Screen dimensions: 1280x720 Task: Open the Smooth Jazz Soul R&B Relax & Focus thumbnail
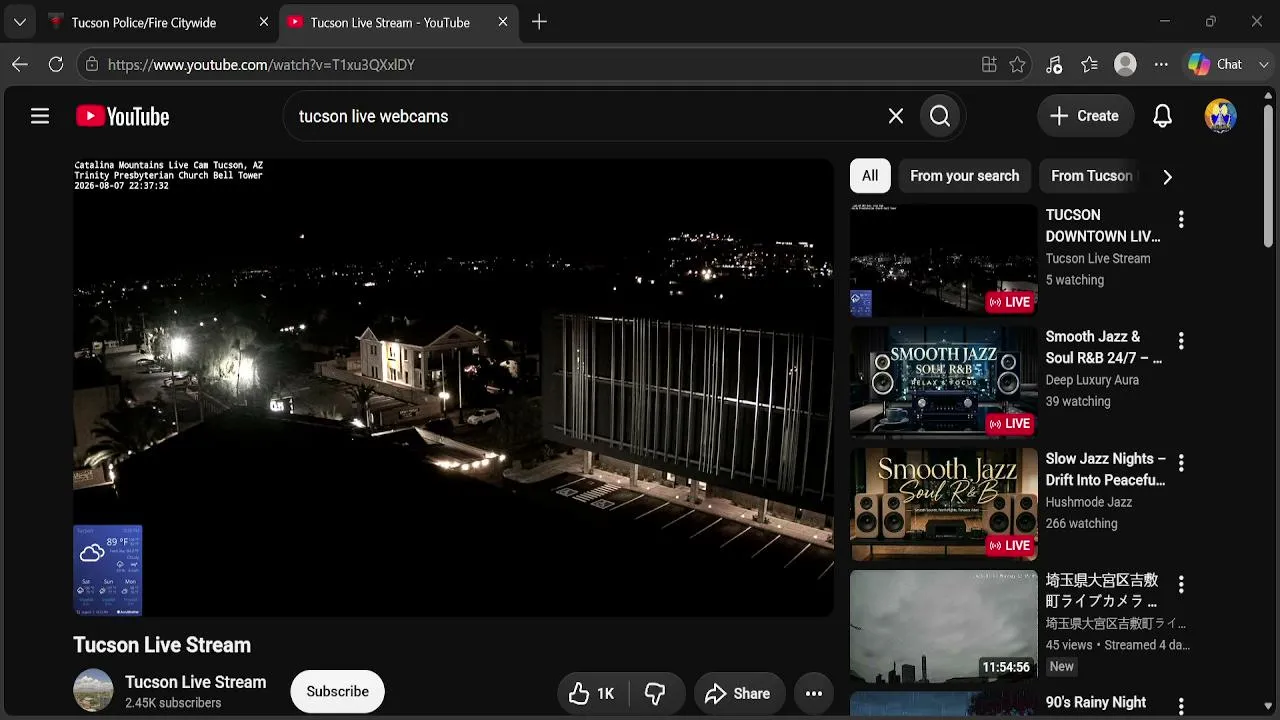point(944,380)
